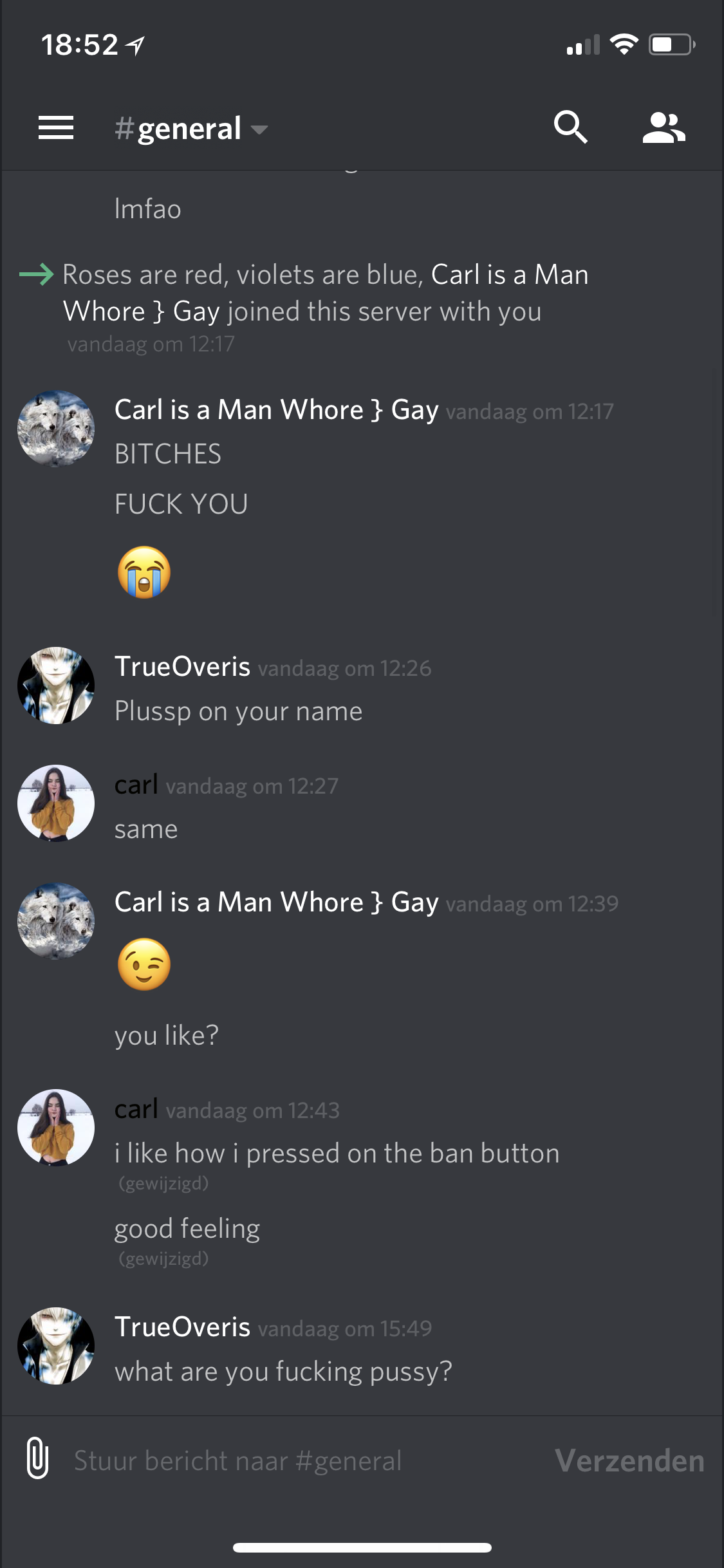Viewport: 724px width, 1568px height.
Task: Tap username carl at 12:43
Action: coord(136,1109)
